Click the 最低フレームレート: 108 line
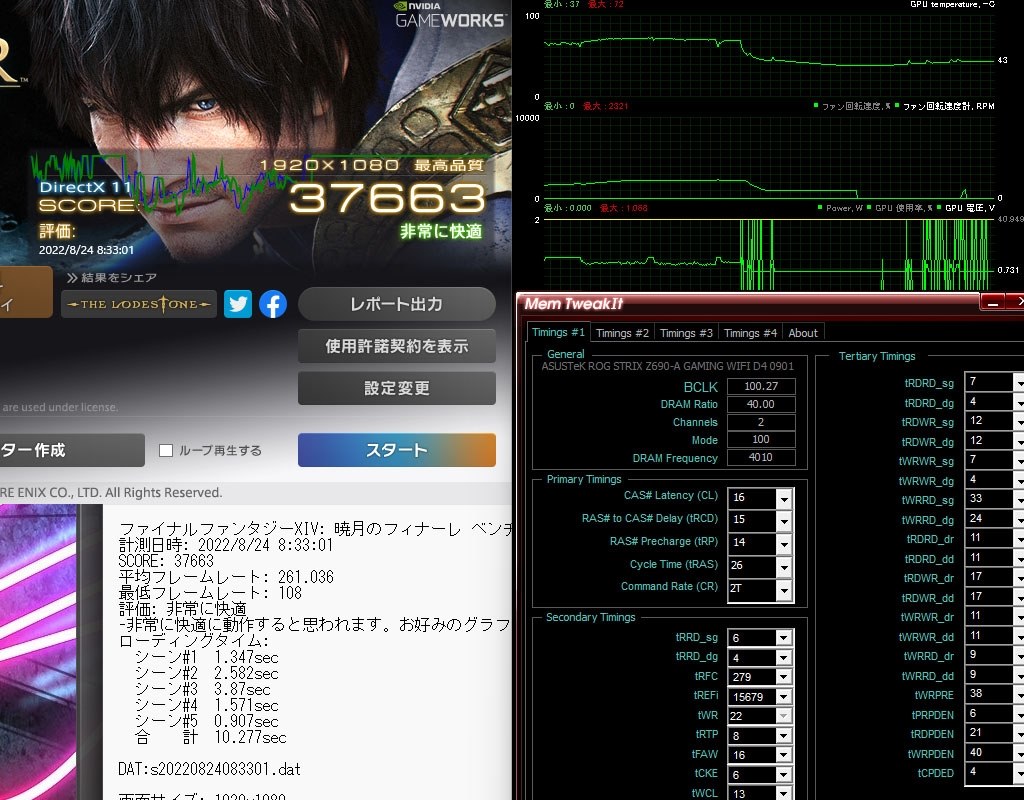 click(210, 593)
